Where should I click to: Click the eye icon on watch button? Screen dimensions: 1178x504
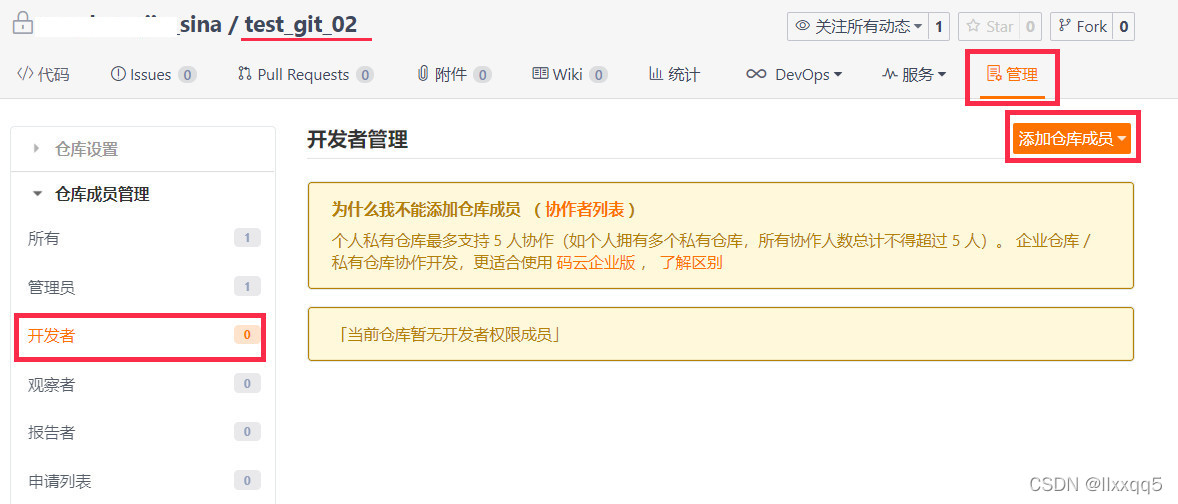(803, 26)
